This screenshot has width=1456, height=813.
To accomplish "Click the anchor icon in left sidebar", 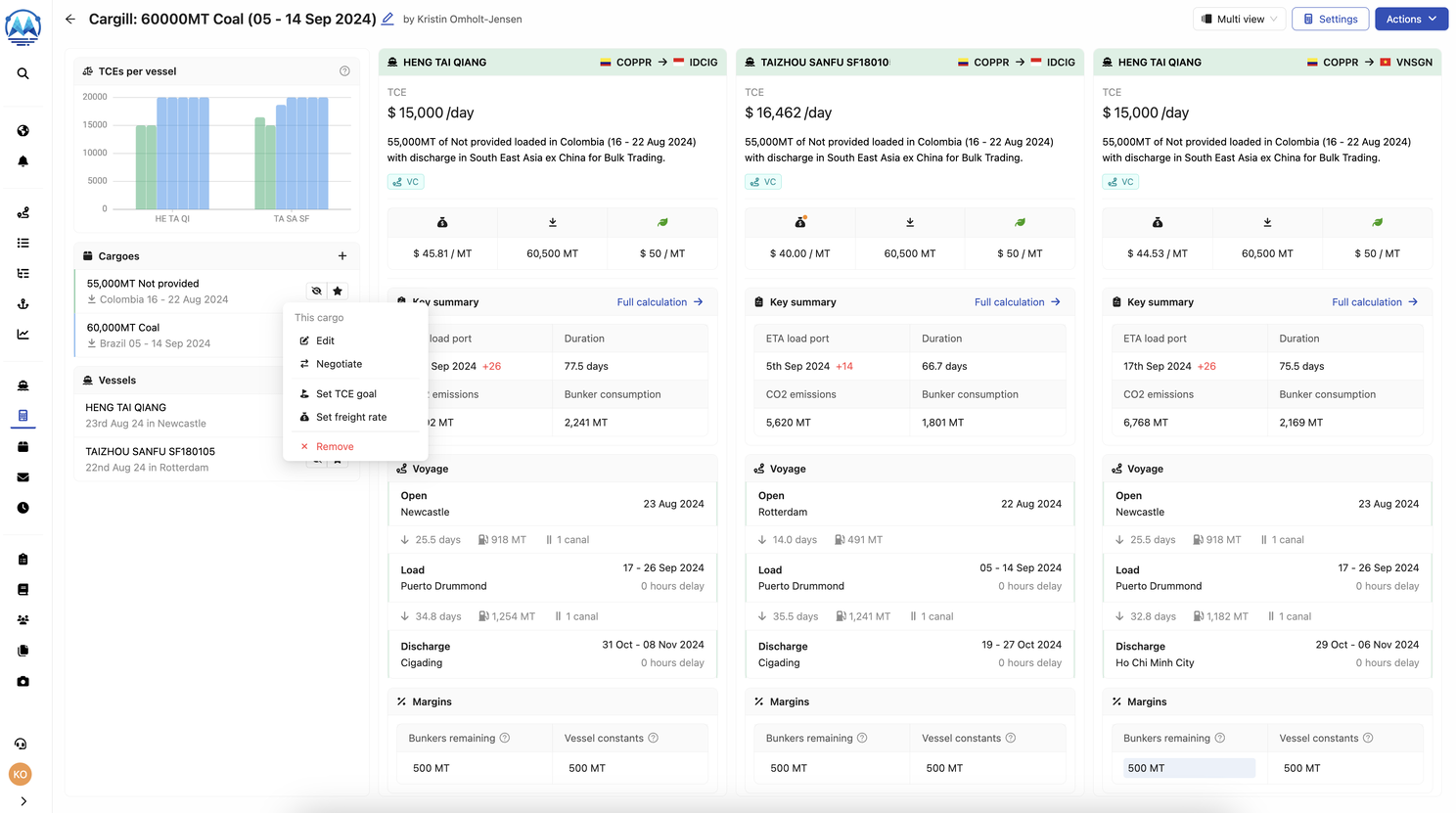I will (x=23, y=304).
